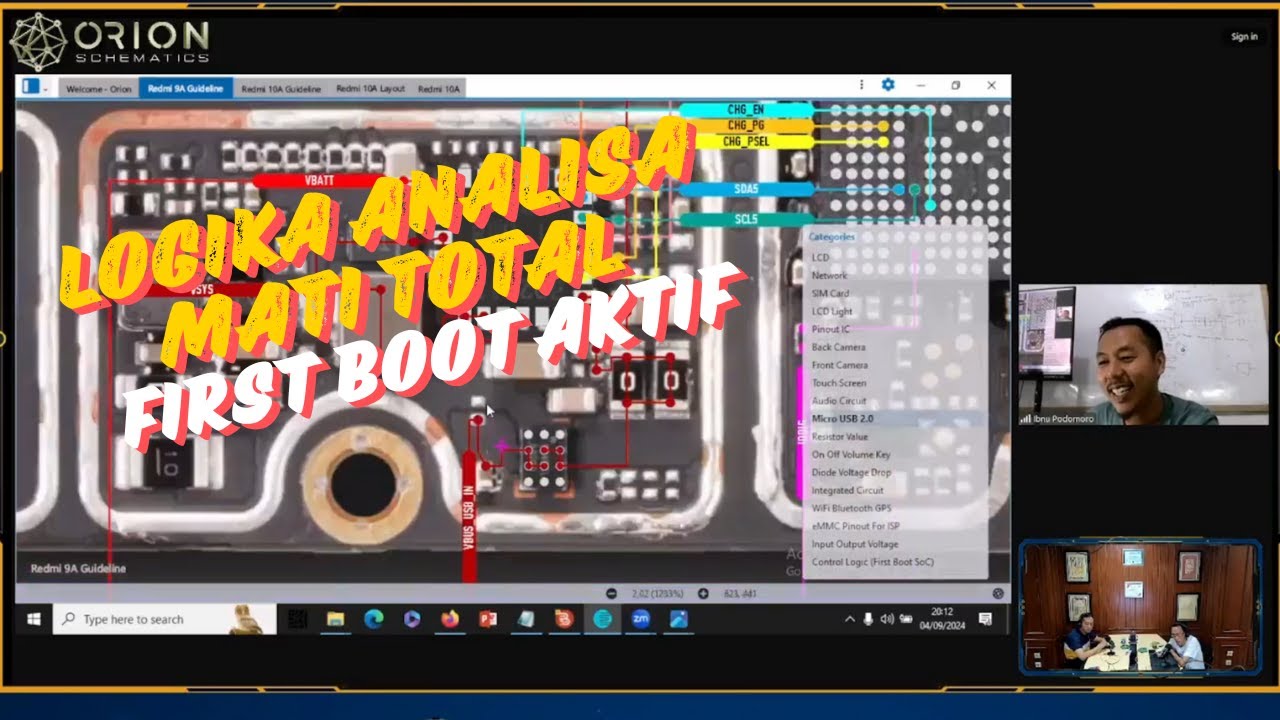Click the microphone tray icon
The height and width of the screenshot is (720, 1280).
868,620
